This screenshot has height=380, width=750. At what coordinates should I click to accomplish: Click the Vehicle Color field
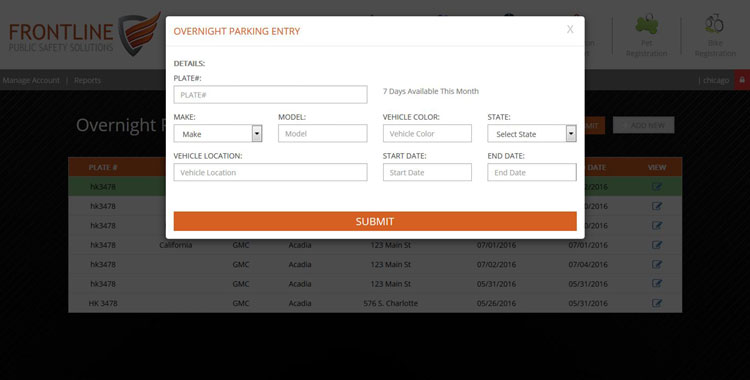coord(427,134)
